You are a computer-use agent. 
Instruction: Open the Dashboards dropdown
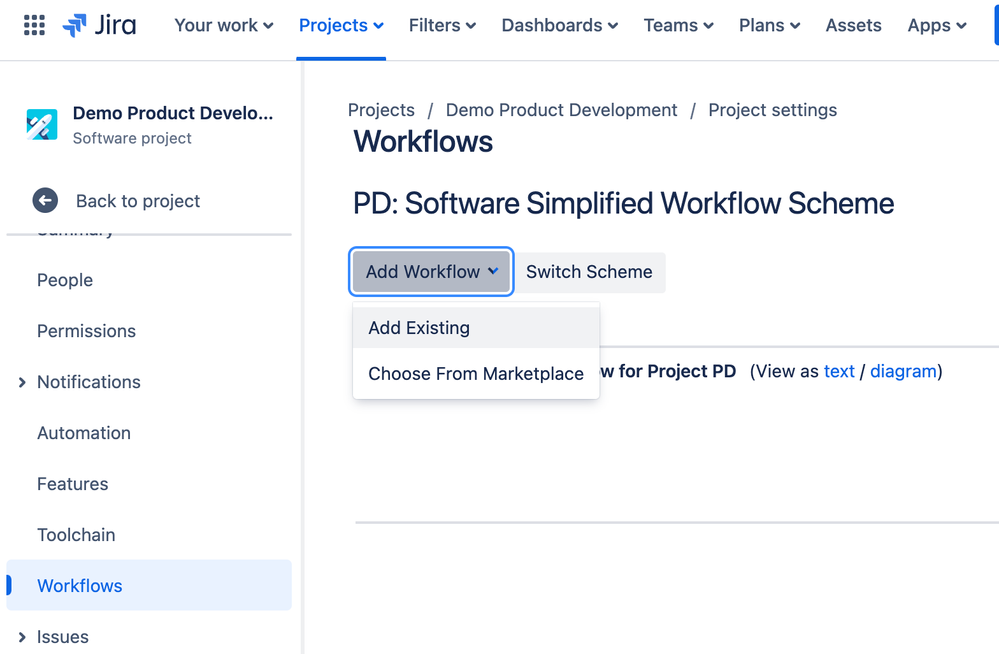pyautogui.click(x=559, y=25)
